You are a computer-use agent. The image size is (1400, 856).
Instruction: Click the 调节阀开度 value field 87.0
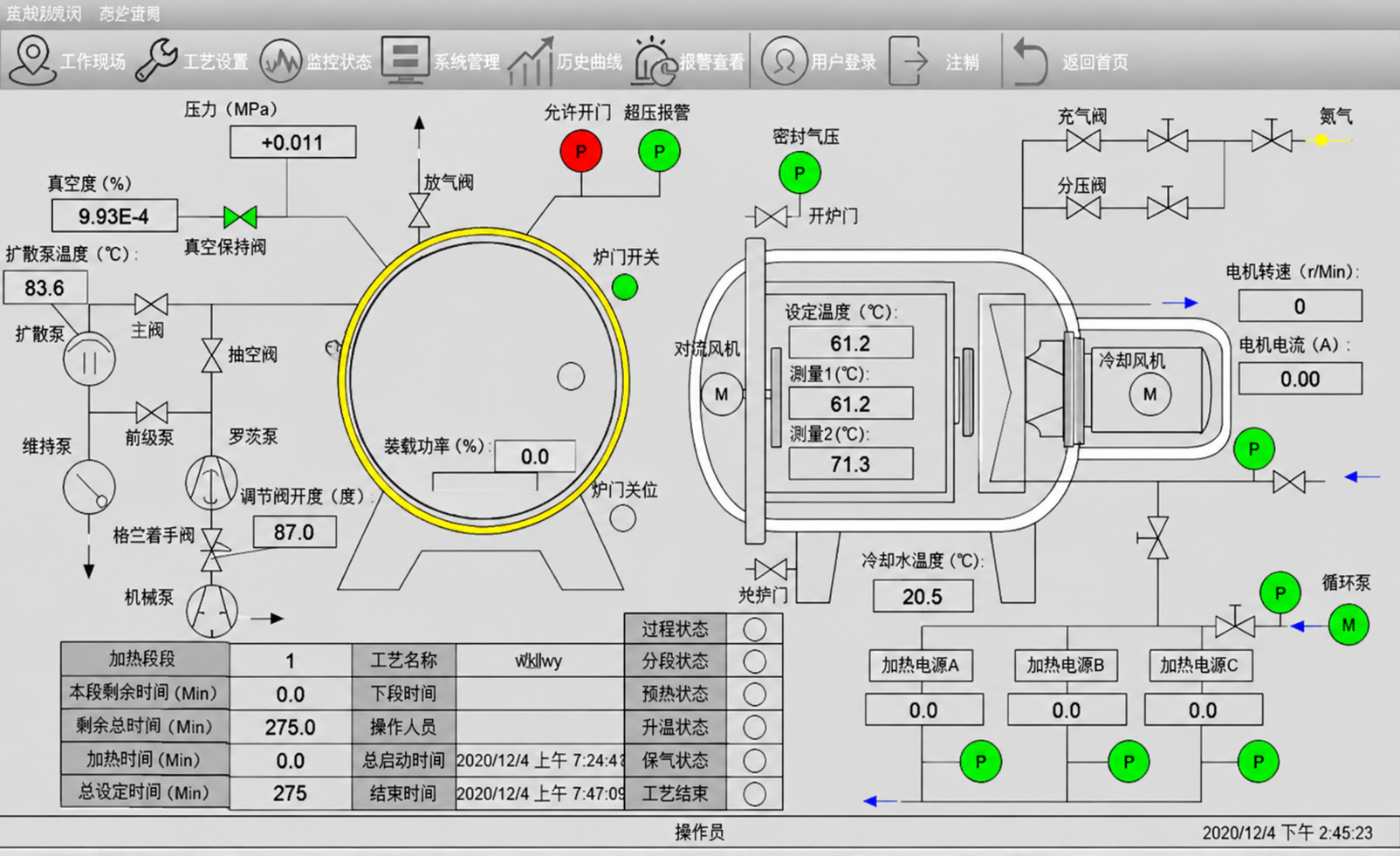(x=294, y=532)
